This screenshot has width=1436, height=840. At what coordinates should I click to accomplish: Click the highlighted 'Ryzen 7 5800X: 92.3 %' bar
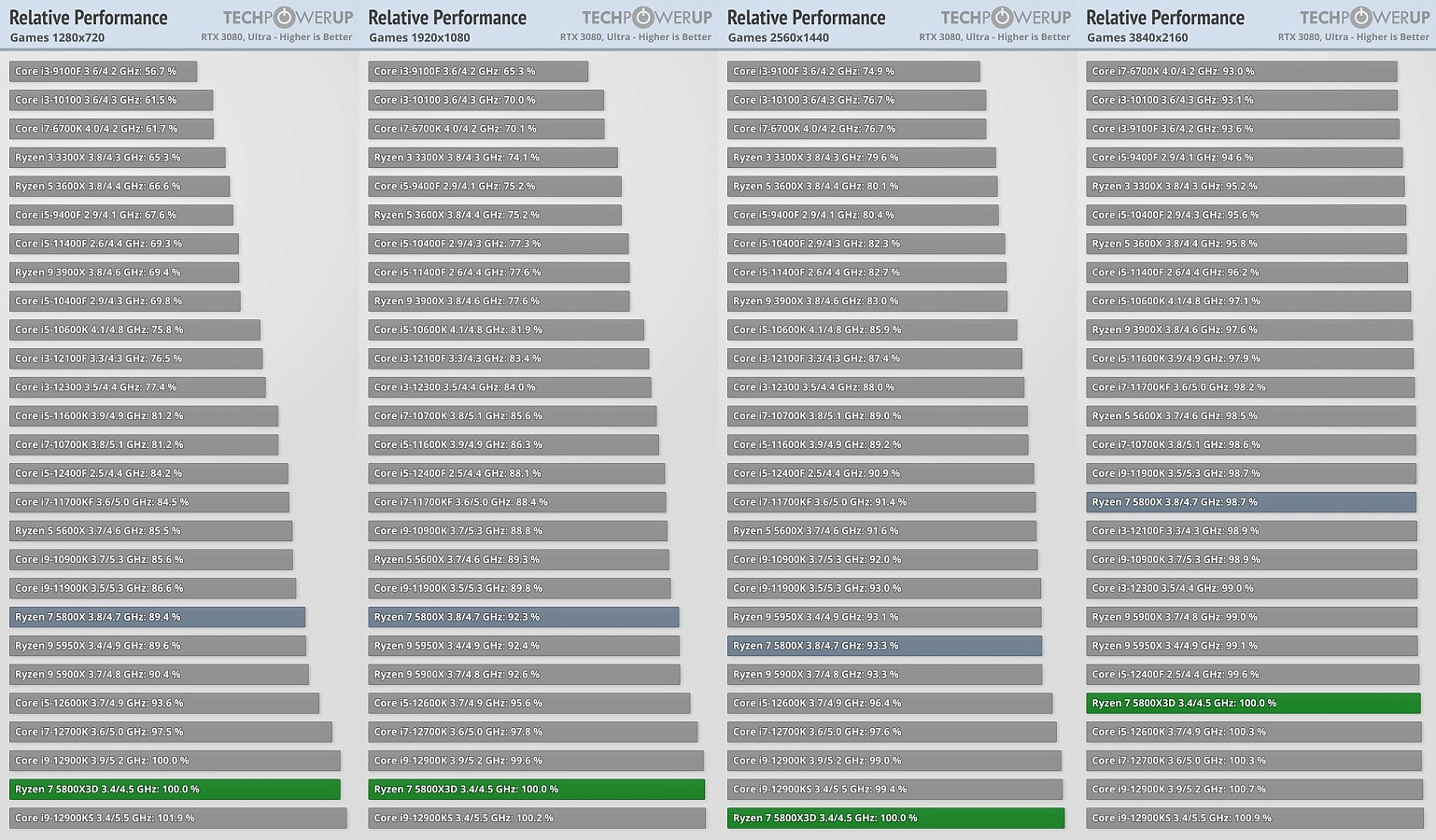[x=524, y=617]
